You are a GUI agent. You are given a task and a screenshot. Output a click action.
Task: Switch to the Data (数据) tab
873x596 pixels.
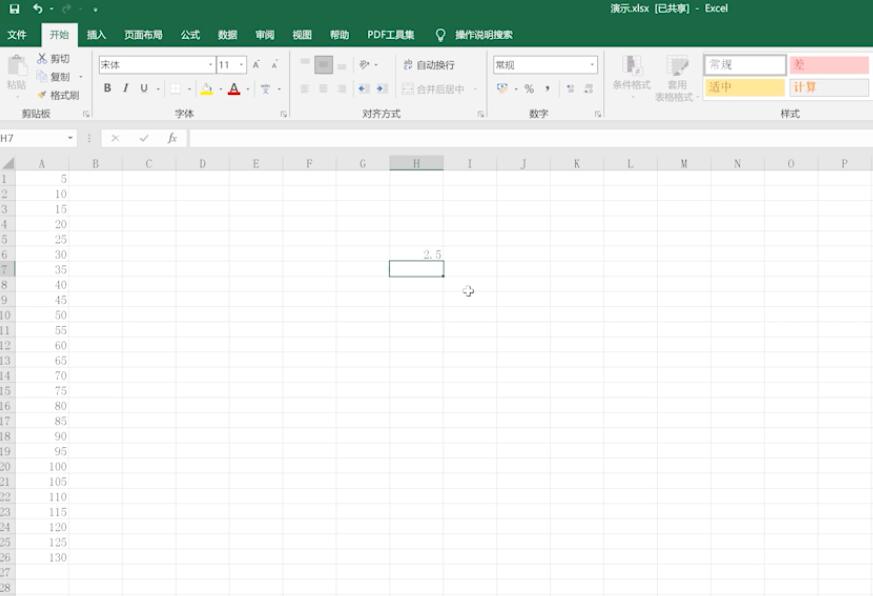tap(227, 35)
